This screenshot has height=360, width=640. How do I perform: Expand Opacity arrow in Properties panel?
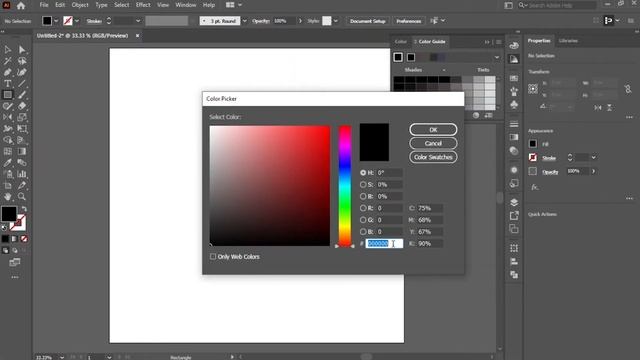click(x=593, y=171)
